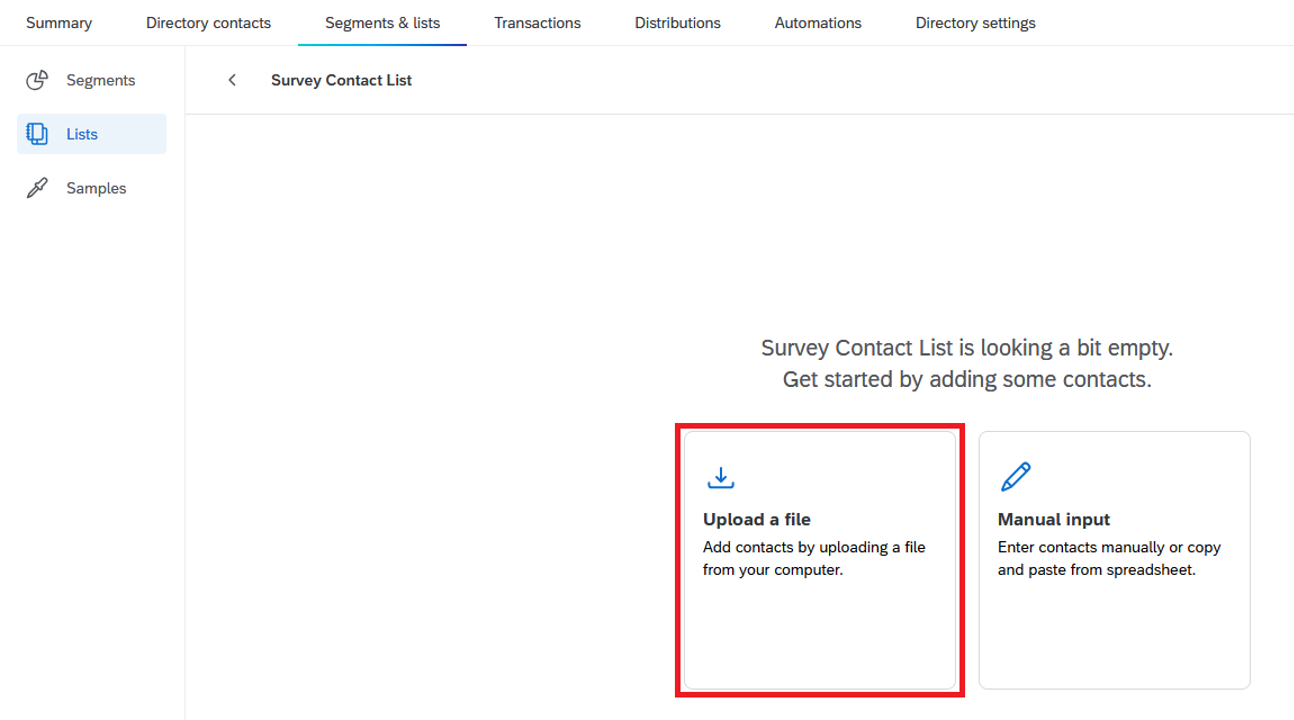
Task: Choose the 'Manual input' card title
Action: 1053,520
